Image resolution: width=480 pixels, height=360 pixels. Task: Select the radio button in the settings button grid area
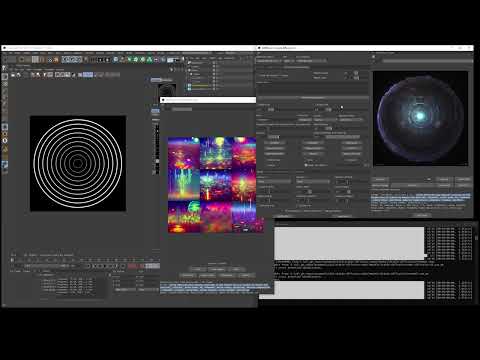(x=306, y=165)
